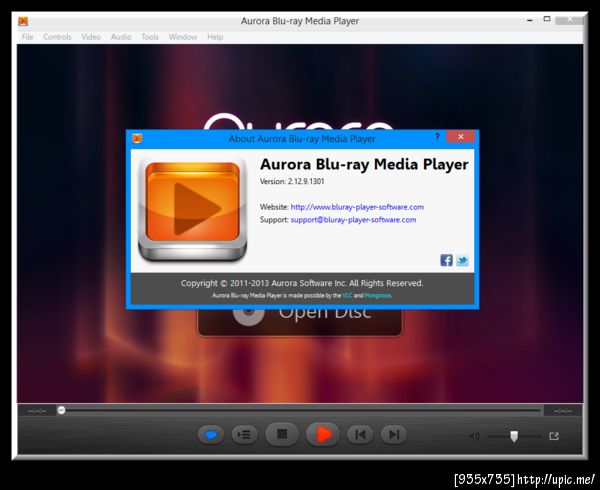Click the elapsed time display left of the seek bar
This screenshot has width=600, height=490.
(x=37, y=411)
